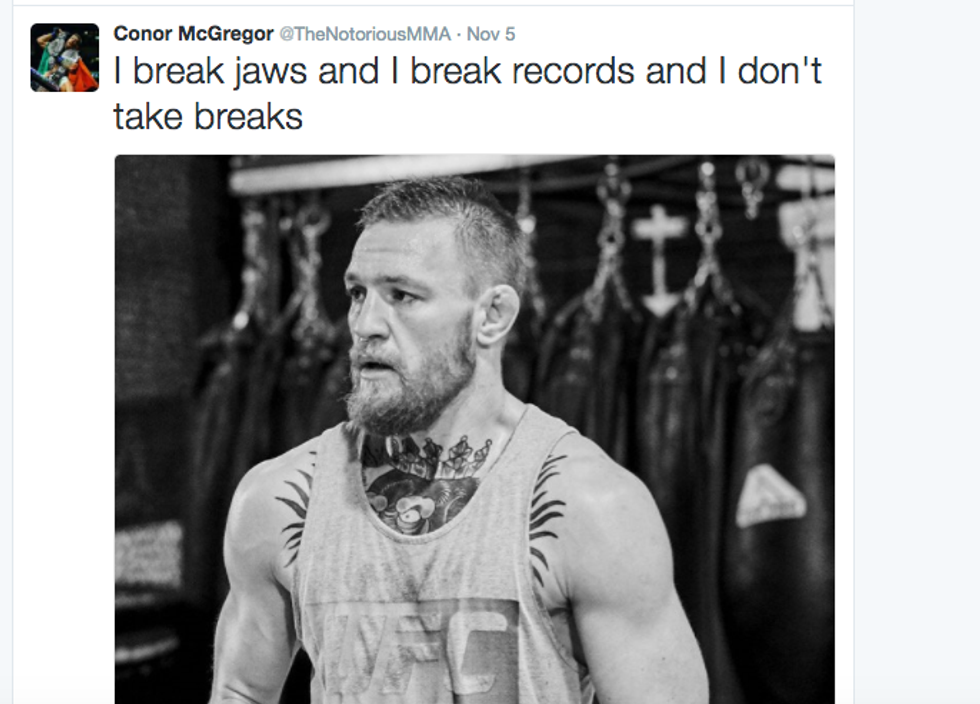Viewport: 980px width, 704px height.
Task: Open the tweet author's profile avatar
Action: coord(64,58)
